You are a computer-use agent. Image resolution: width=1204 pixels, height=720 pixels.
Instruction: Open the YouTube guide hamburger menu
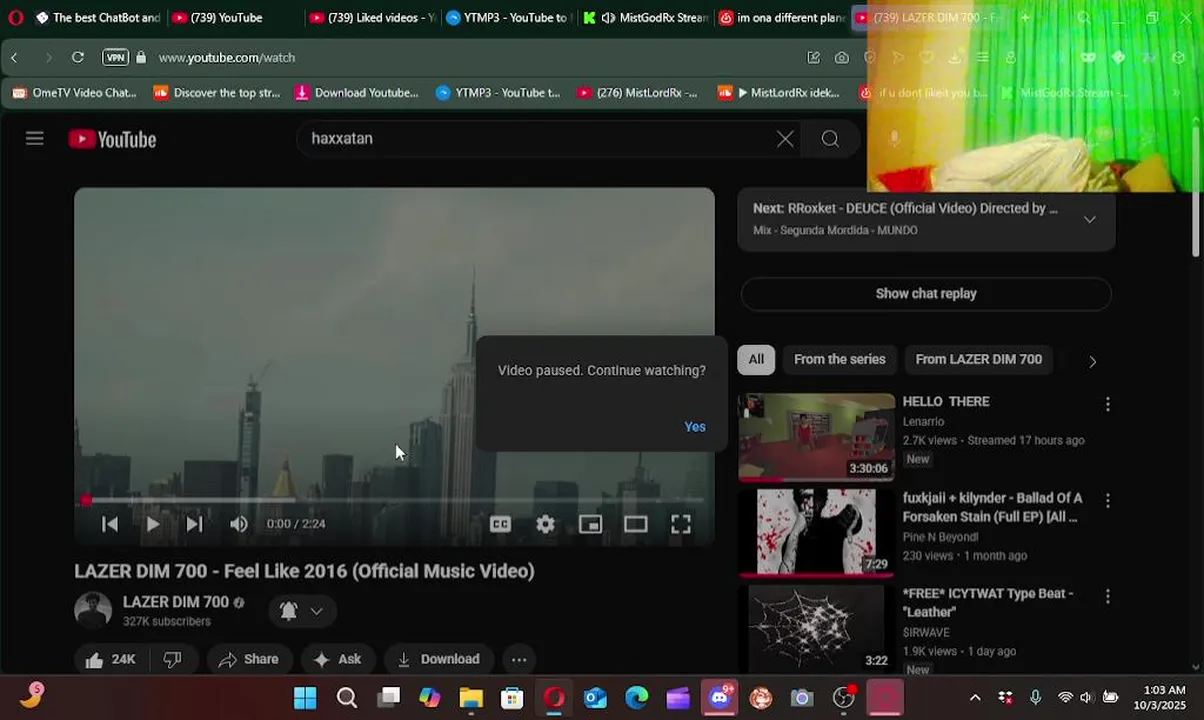pos(35,138)
